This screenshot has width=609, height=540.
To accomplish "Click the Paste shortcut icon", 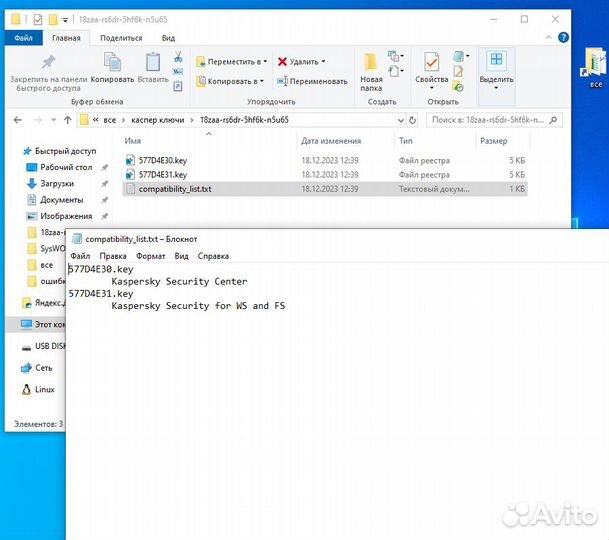I will [x=178, y=86].
